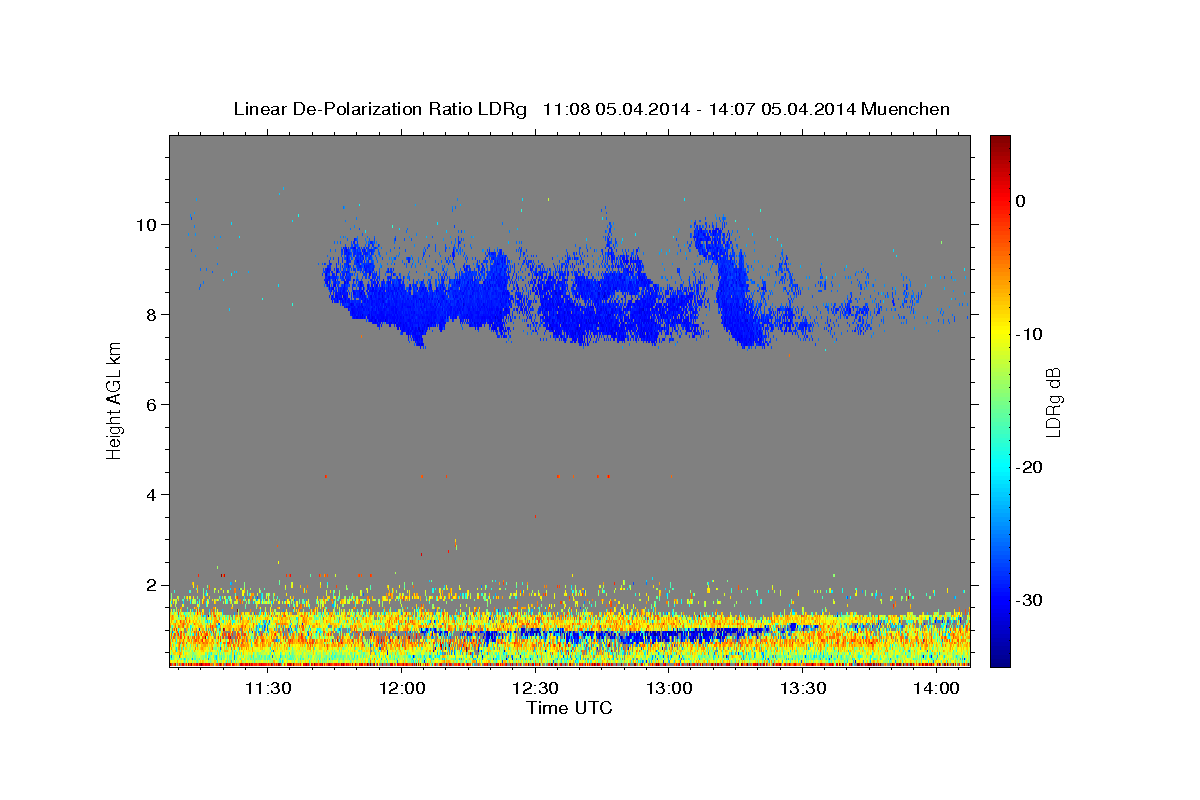Screen dimensions: 1200x800
Task: Click the "LDRg dB" colorbar label
Action: tap(1052, 402)
